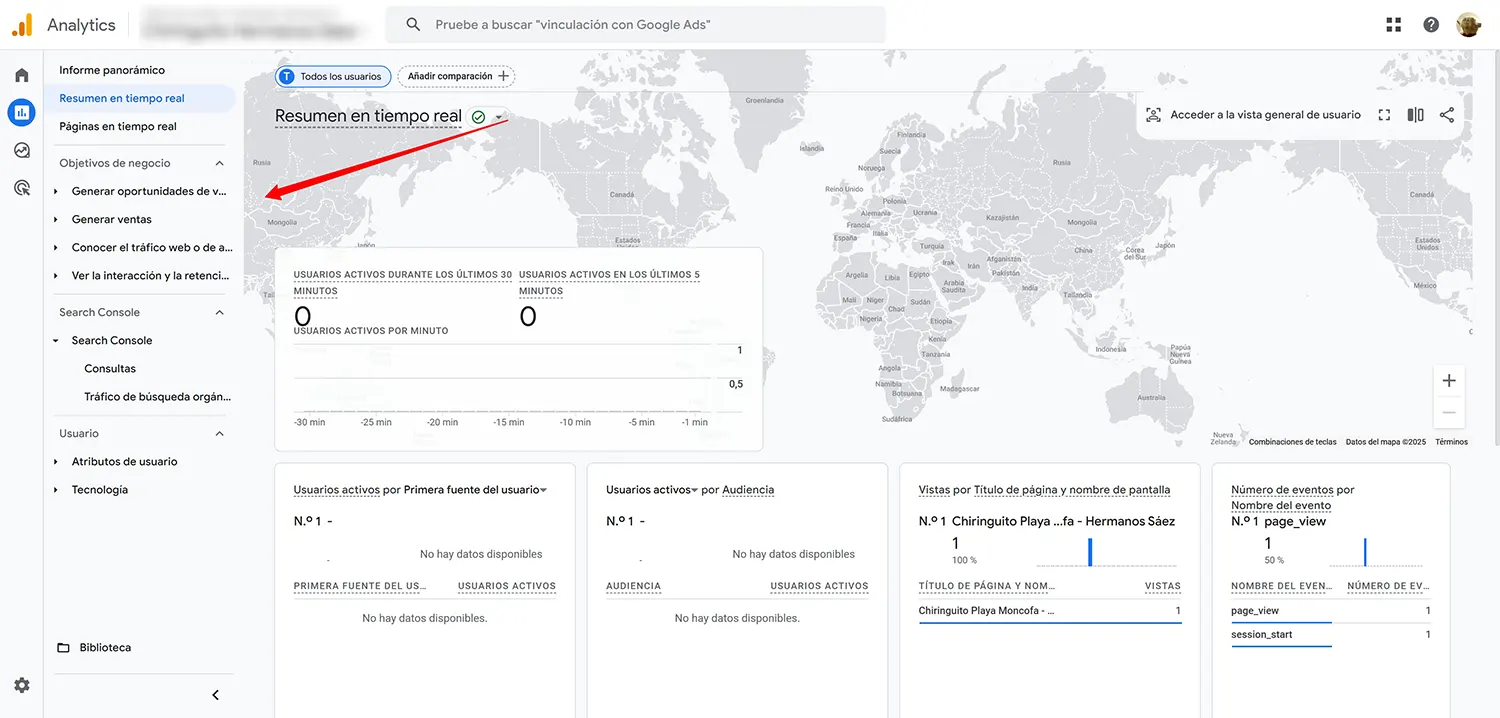Open Analytics help via question mark icon

point(1430,23)
